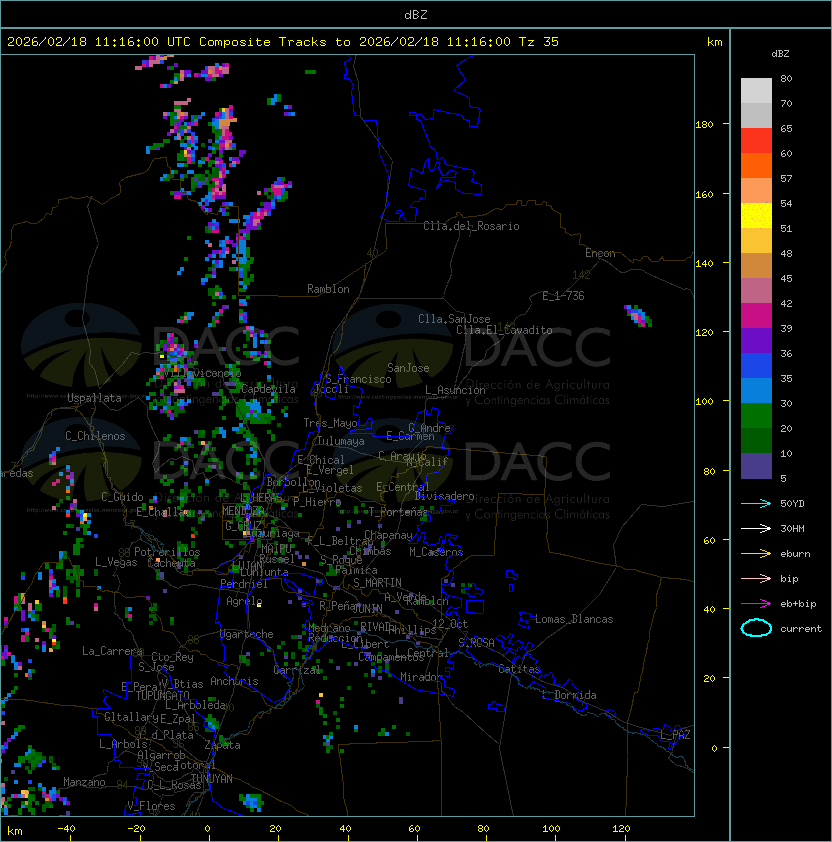Click the Catitas label
Screen dimensions: 832x842
click(519, 669)
